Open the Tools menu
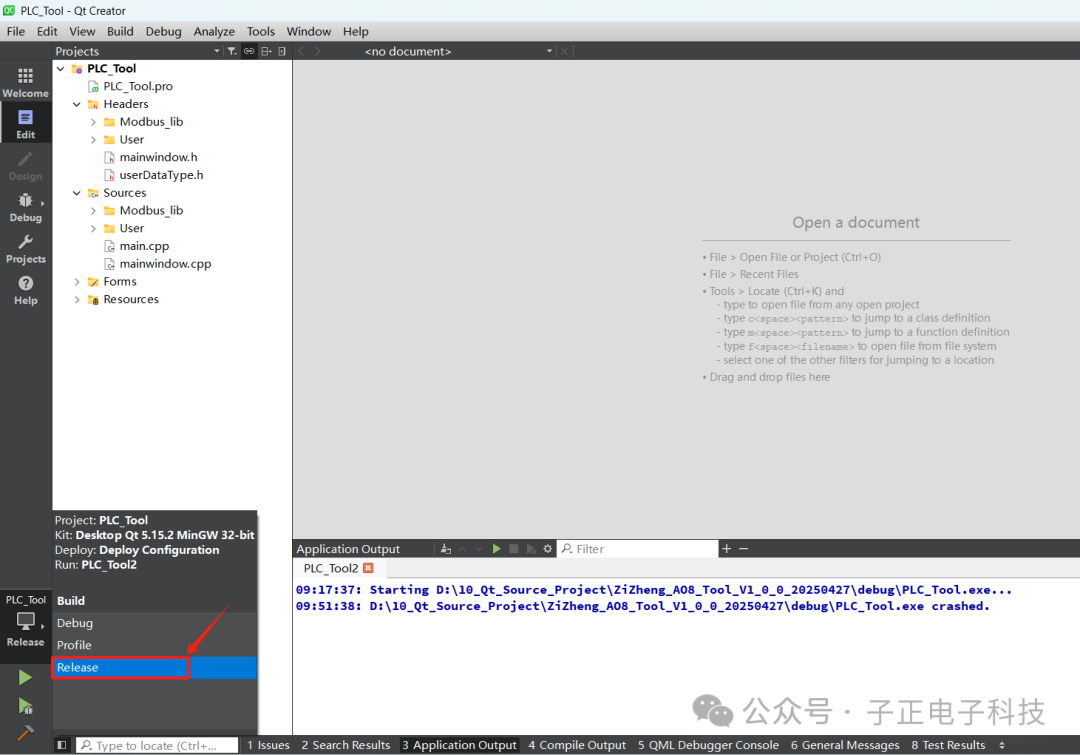This screenshot has width=1080, height=755. point(260,31)
